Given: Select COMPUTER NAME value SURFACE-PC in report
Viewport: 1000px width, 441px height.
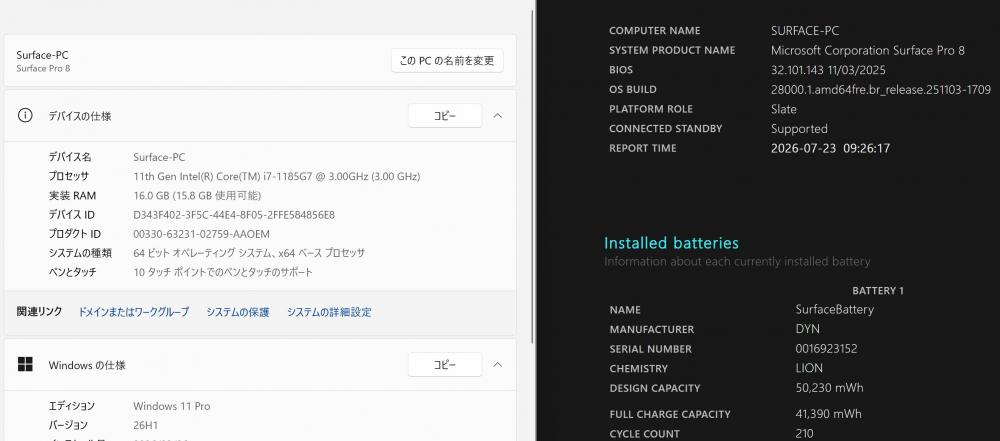Looking at the screenshot, I should coord(805,31).
